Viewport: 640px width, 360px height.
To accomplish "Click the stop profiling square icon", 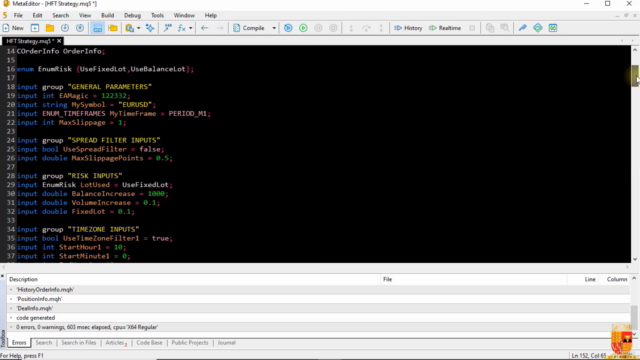I will (472, 28).
